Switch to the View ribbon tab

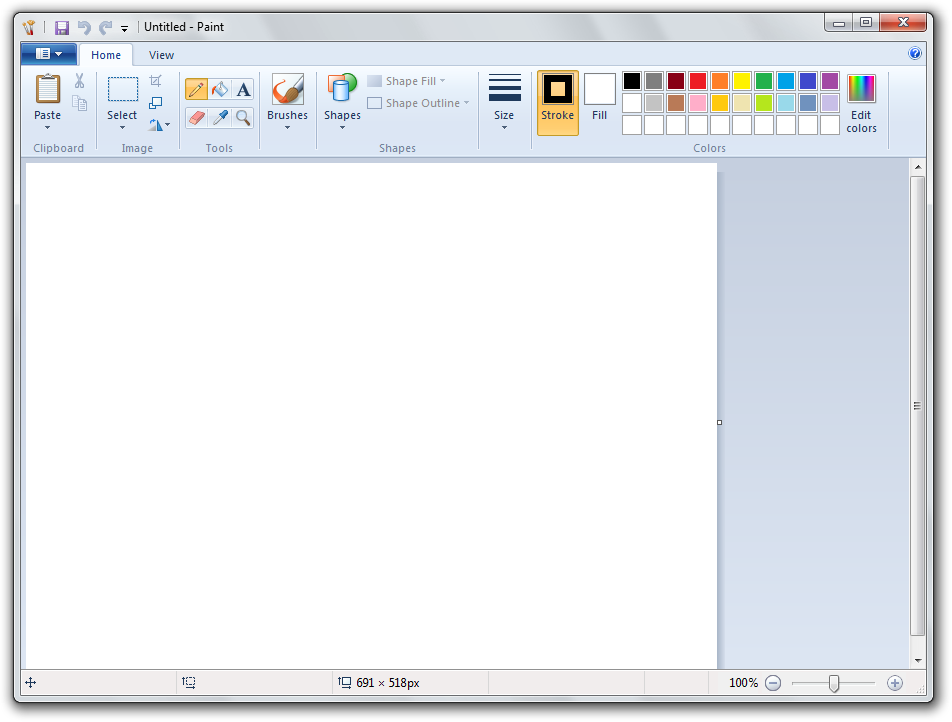click(162, 55)
